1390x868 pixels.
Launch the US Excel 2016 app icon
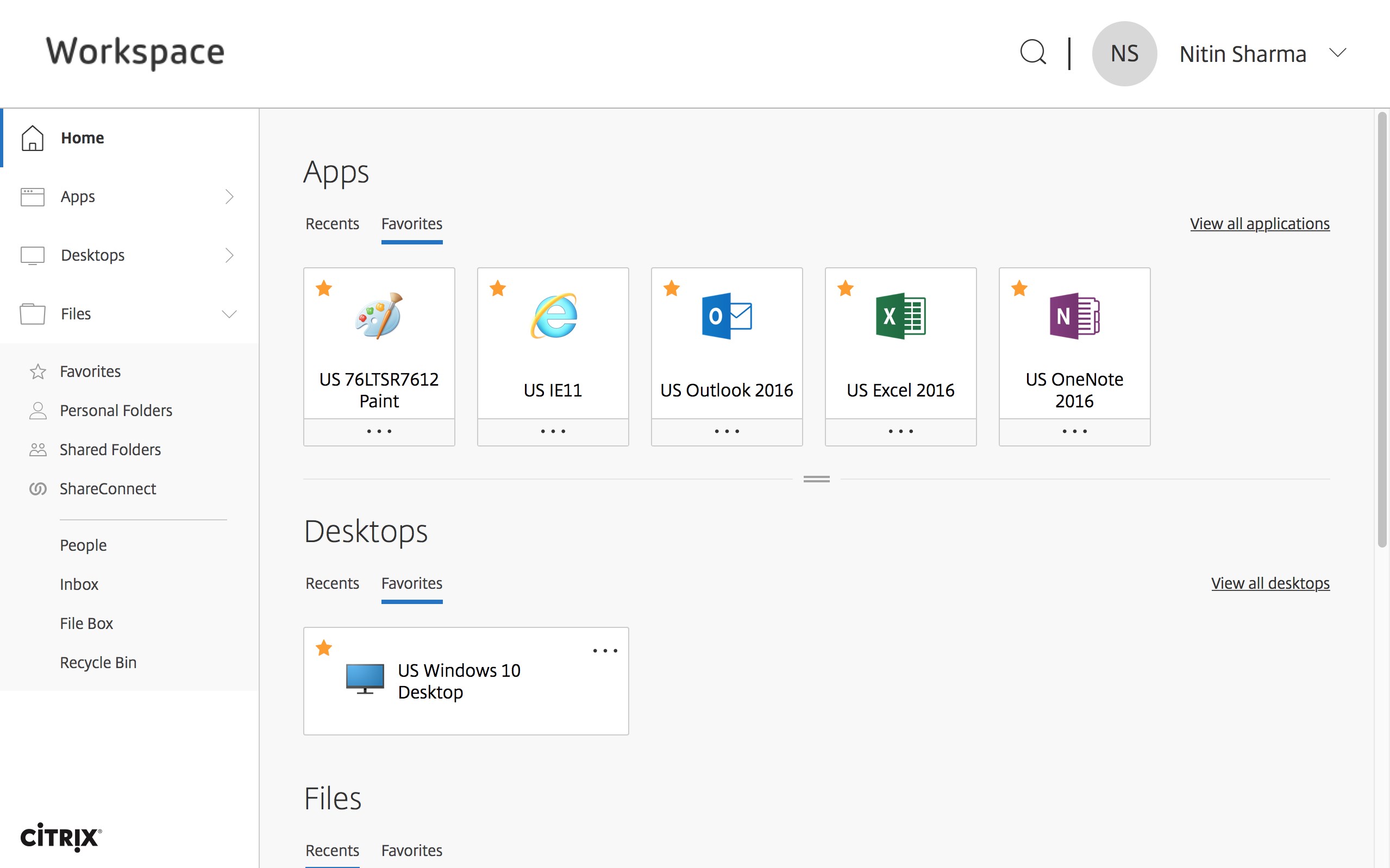click(901, 316)
